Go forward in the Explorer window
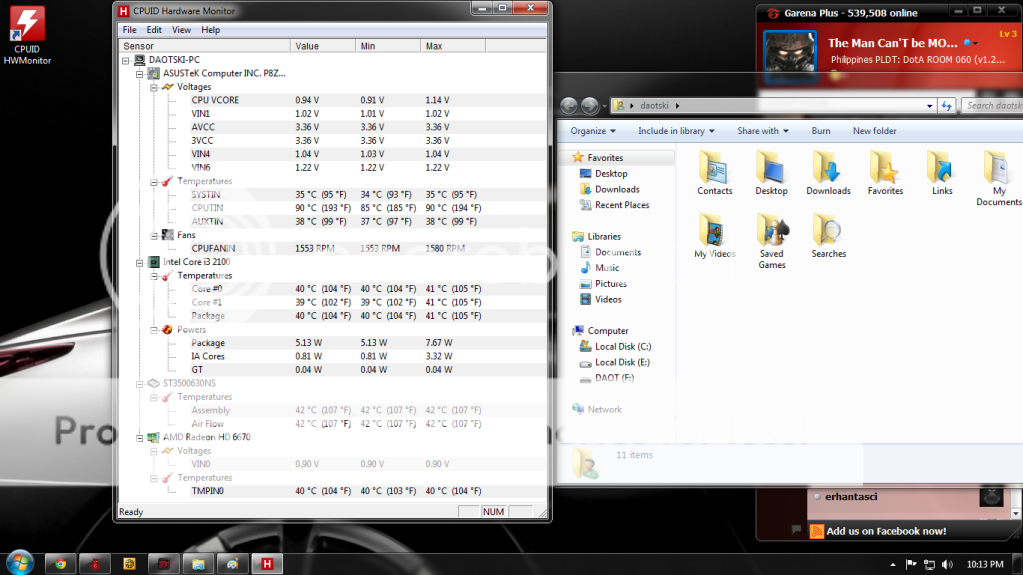1023x575 pixels. click(x=590, y=105)
